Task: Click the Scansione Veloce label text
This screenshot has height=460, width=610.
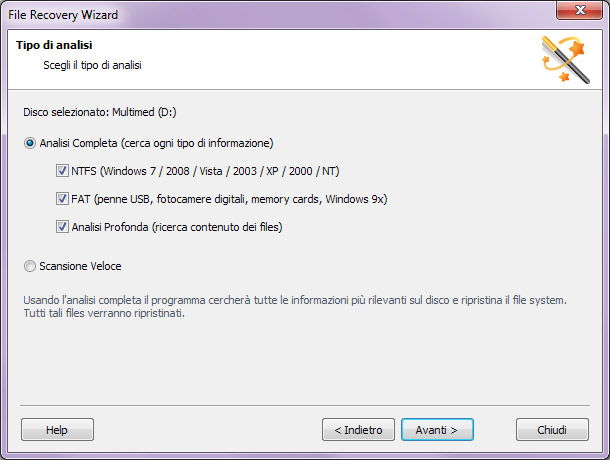Action: (x=80, y=266)
